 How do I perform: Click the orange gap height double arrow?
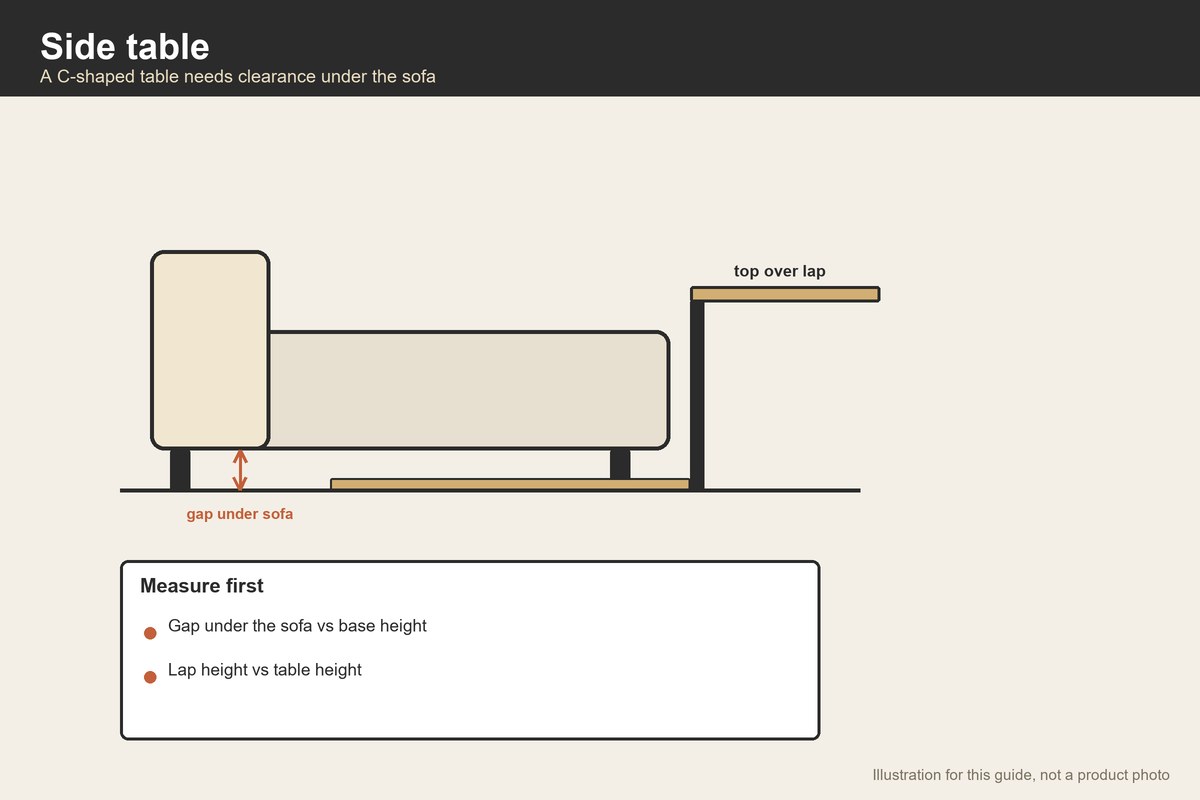[x=240, y=470]
